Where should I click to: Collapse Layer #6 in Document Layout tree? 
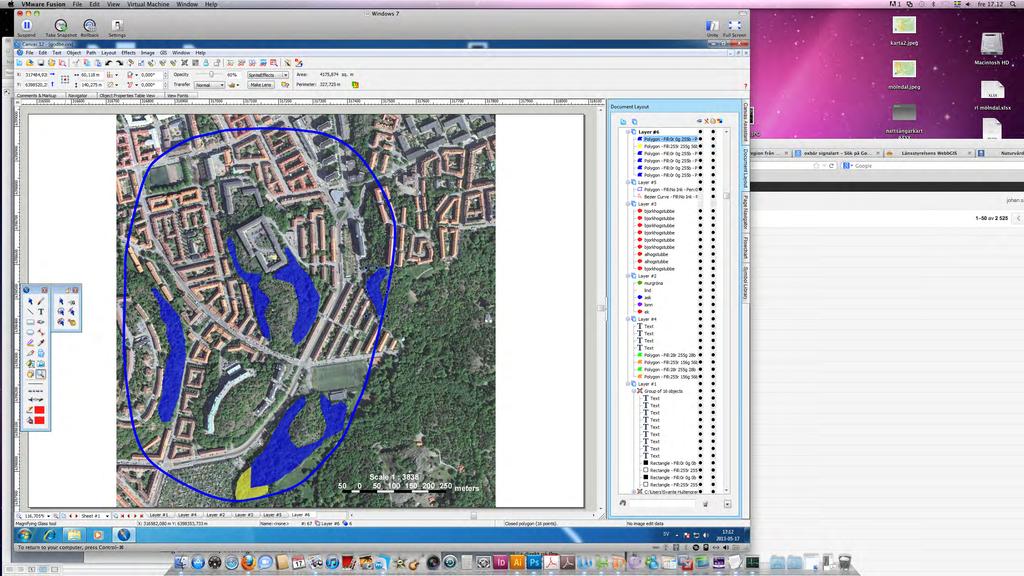click(x=628, y=132)
